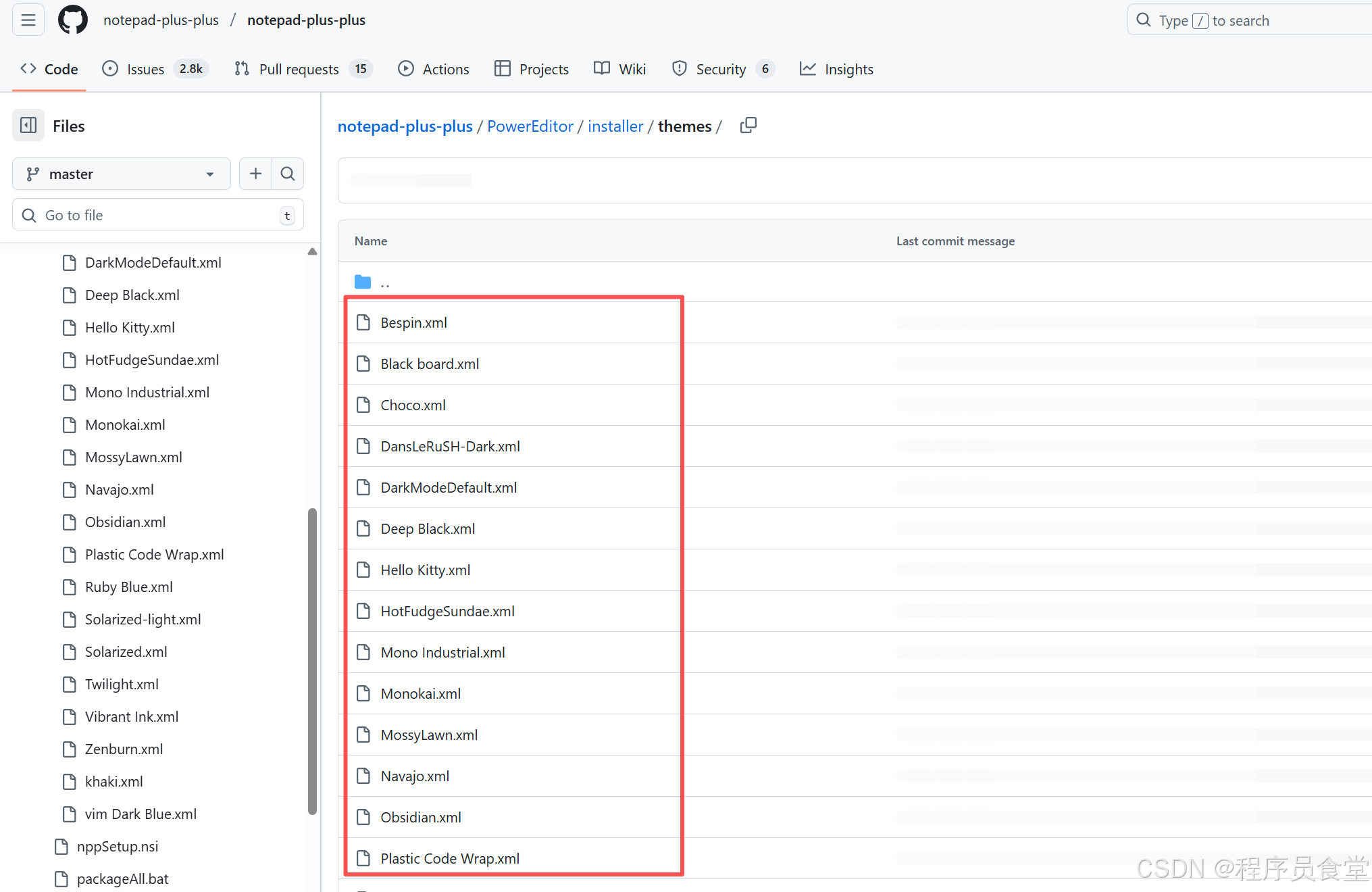Open the Issues tab

(x=145, y=69)
